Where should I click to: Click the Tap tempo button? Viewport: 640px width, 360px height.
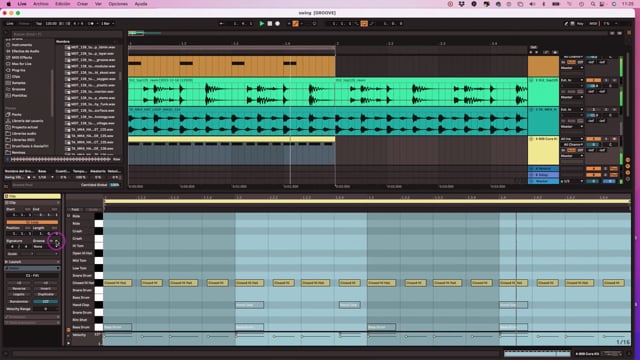click(x=39, y=24)
